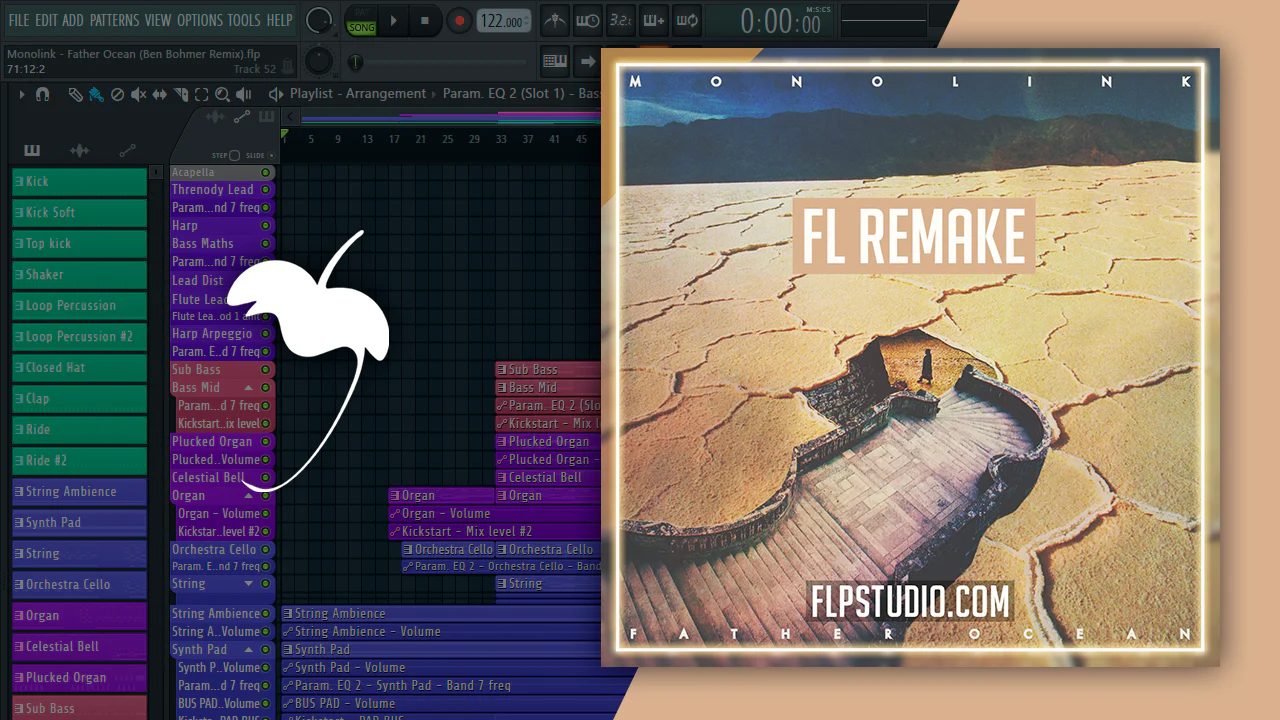Select the Zoom magnifier tool
This screenshot has height=720, width=1280.
222,94
